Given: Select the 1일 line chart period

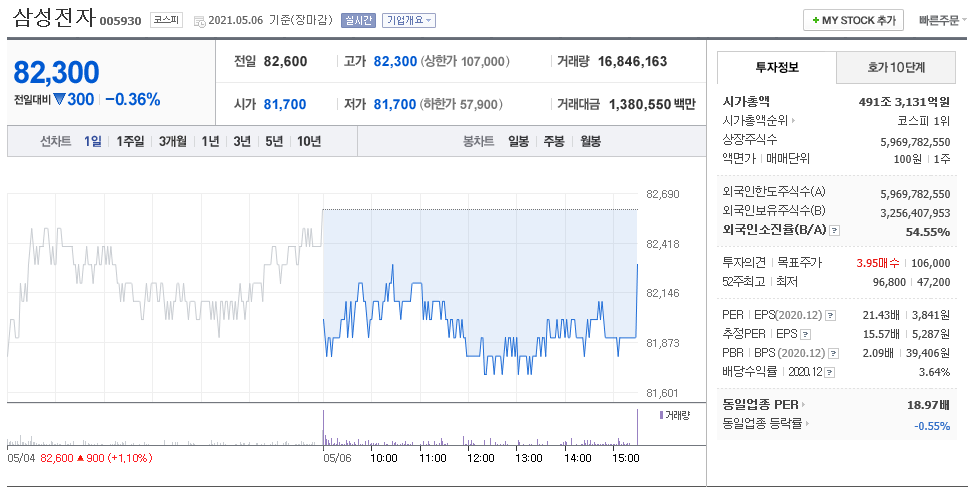Looking at the screenshot, I should 93,141.
